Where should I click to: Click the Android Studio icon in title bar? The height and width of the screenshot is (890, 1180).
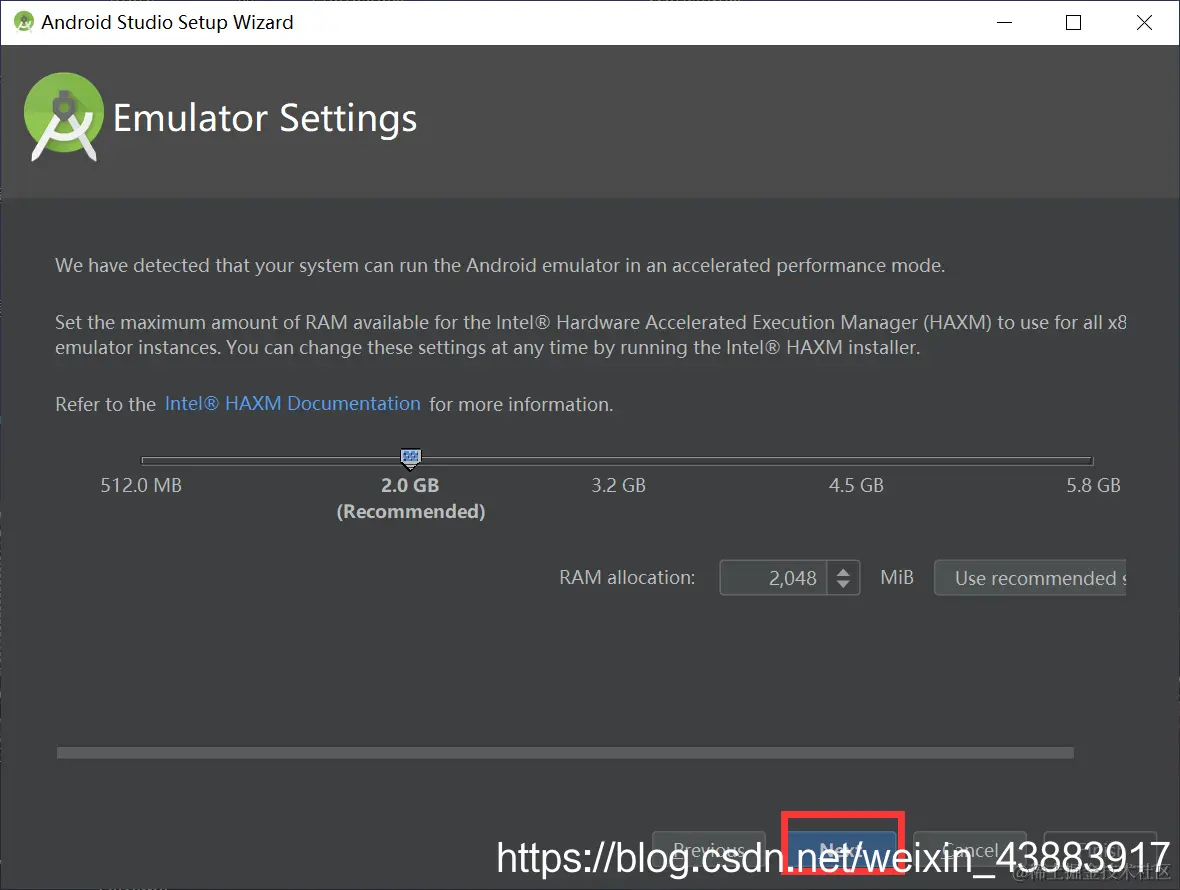(24, 22)
